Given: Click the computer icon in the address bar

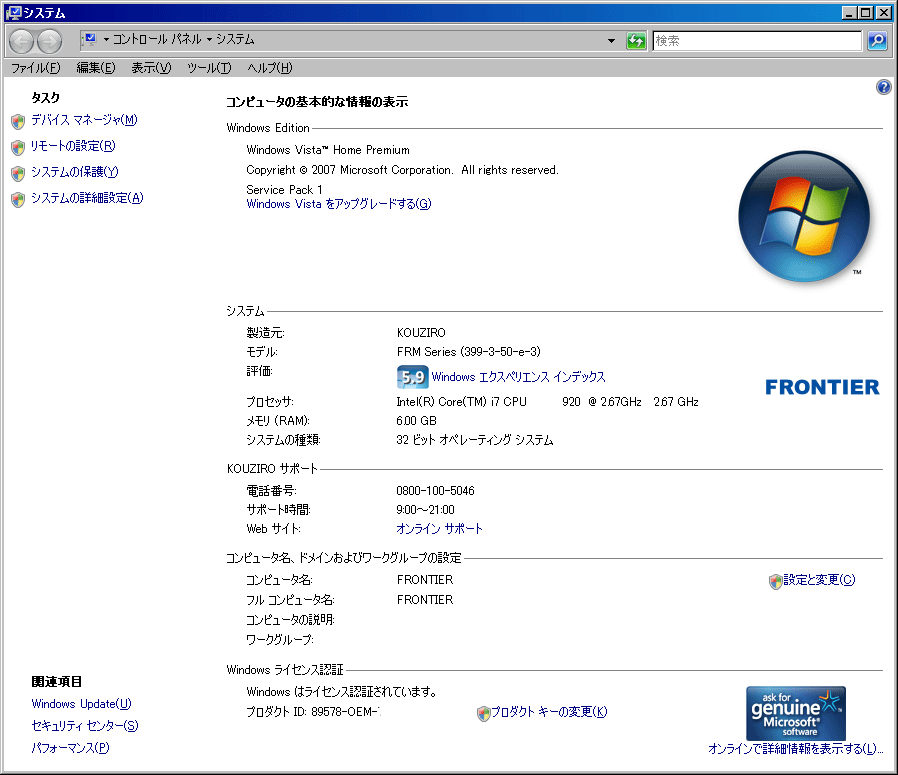Looking at the screenshot, I should point(89,39).
